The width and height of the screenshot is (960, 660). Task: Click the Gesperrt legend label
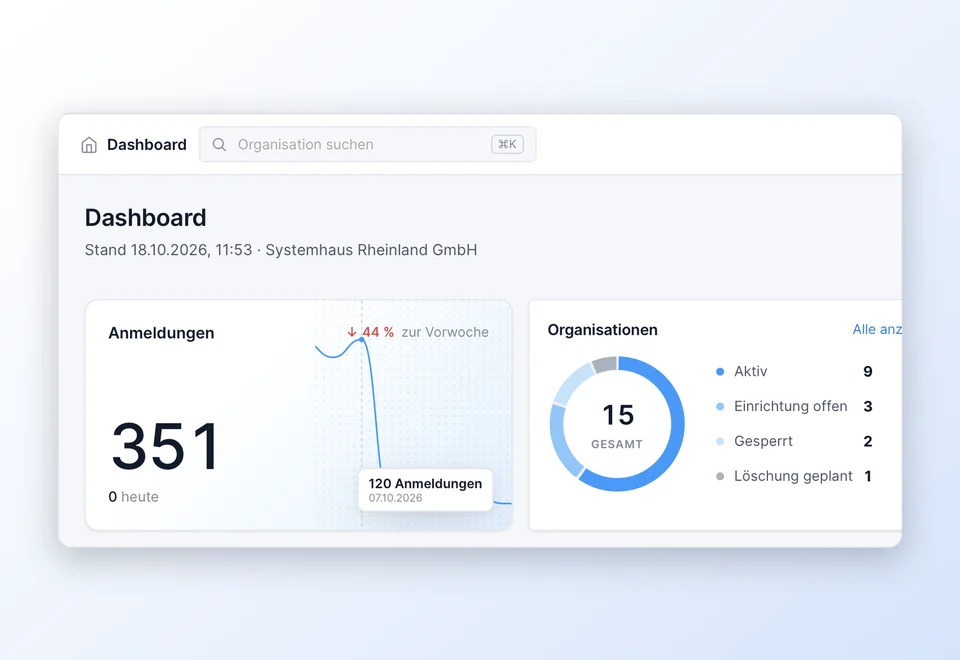coord(763,441)
